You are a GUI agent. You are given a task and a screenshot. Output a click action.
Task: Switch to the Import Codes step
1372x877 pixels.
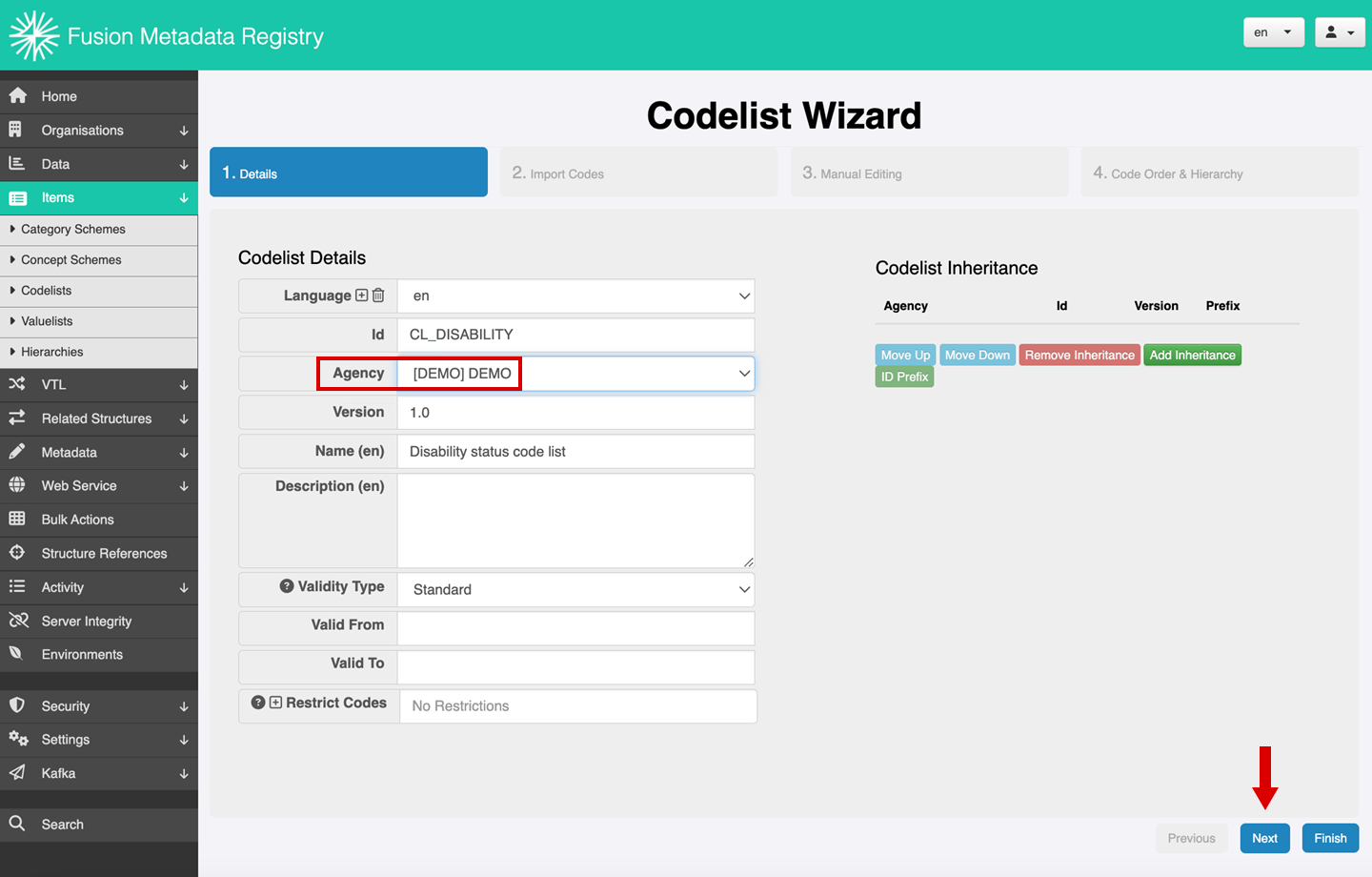point(638,173)
